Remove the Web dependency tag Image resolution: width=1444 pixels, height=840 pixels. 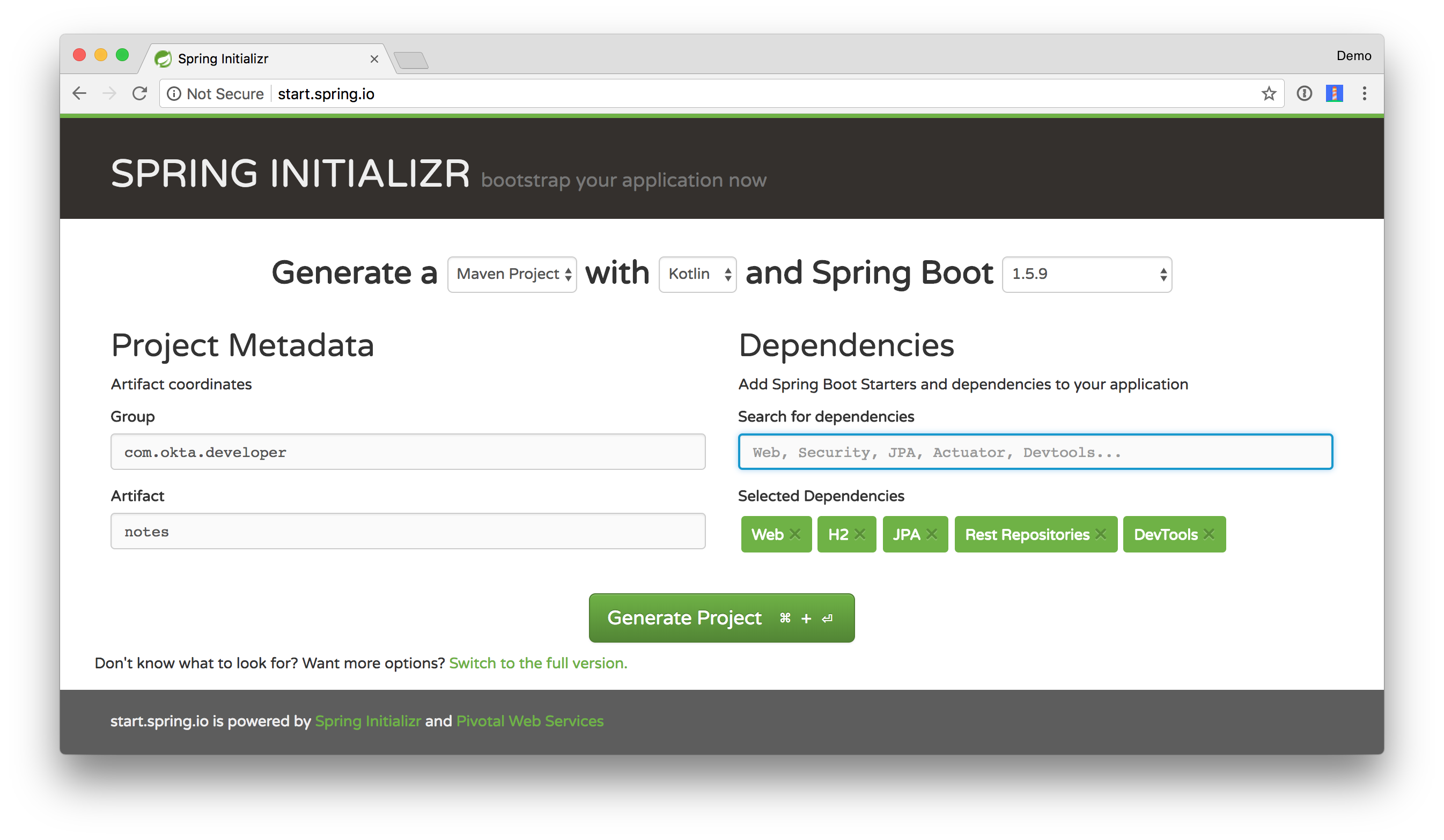795,534
